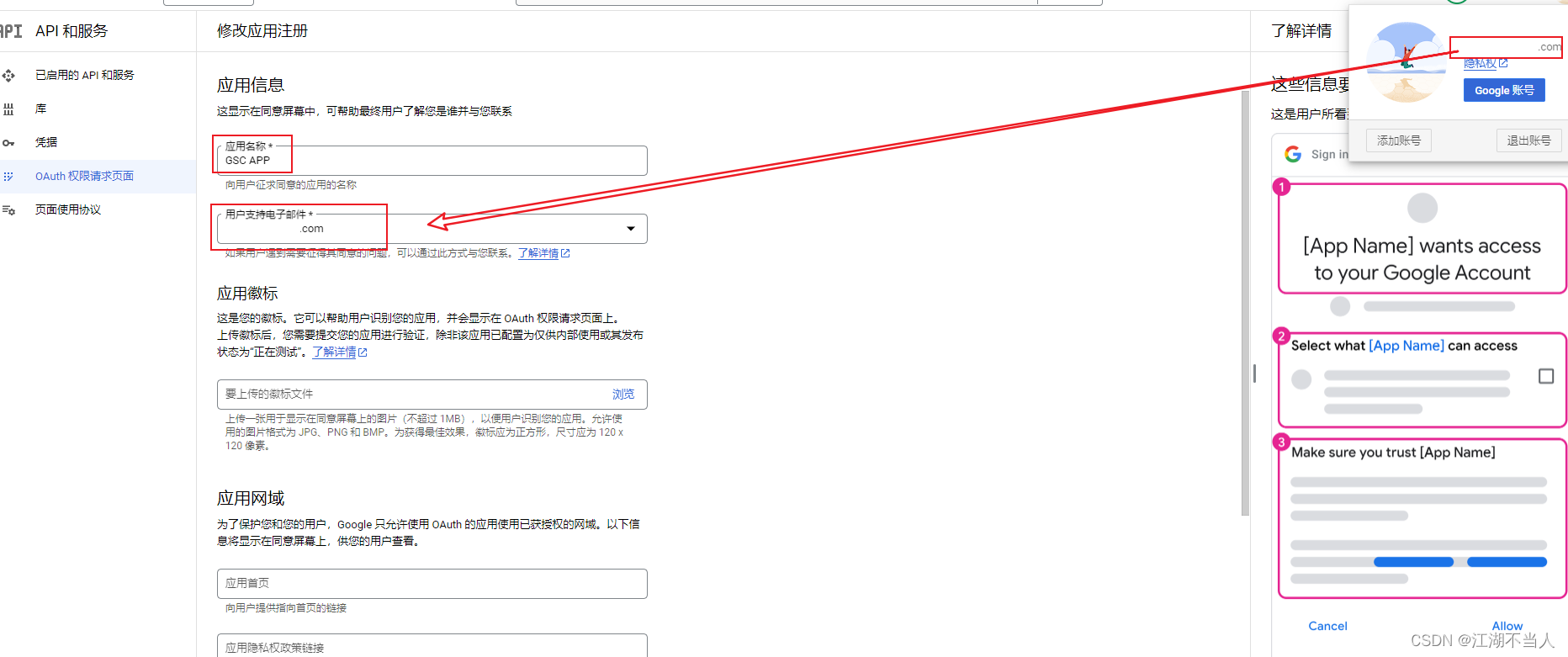Image resolution: width=1568 pixels, height=657 pixels.
Task: Click the OAuth consent screen dots icon
Action: (8, 177)
